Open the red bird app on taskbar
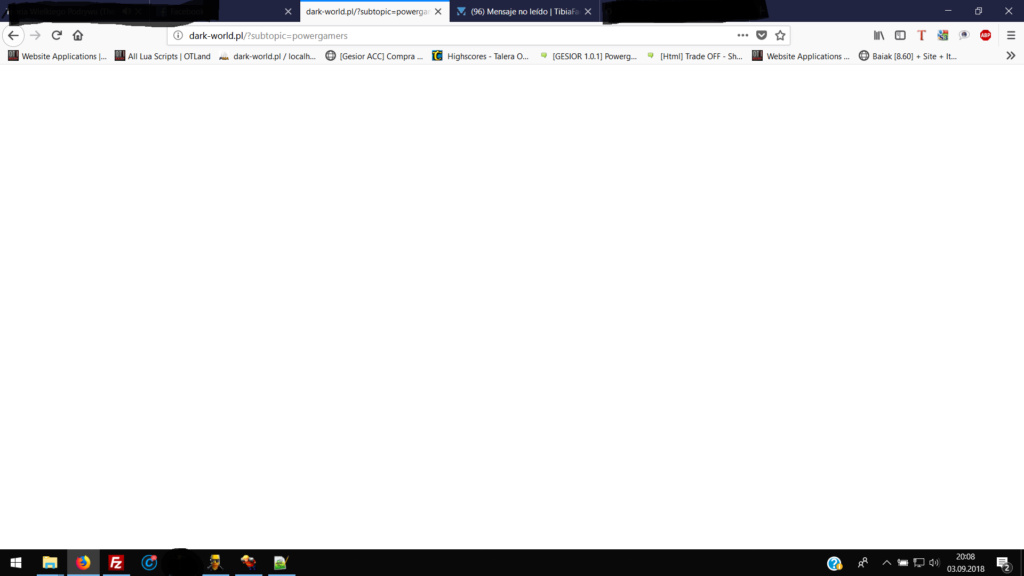The image size is (1024, 576). click(x=248, y=562)
